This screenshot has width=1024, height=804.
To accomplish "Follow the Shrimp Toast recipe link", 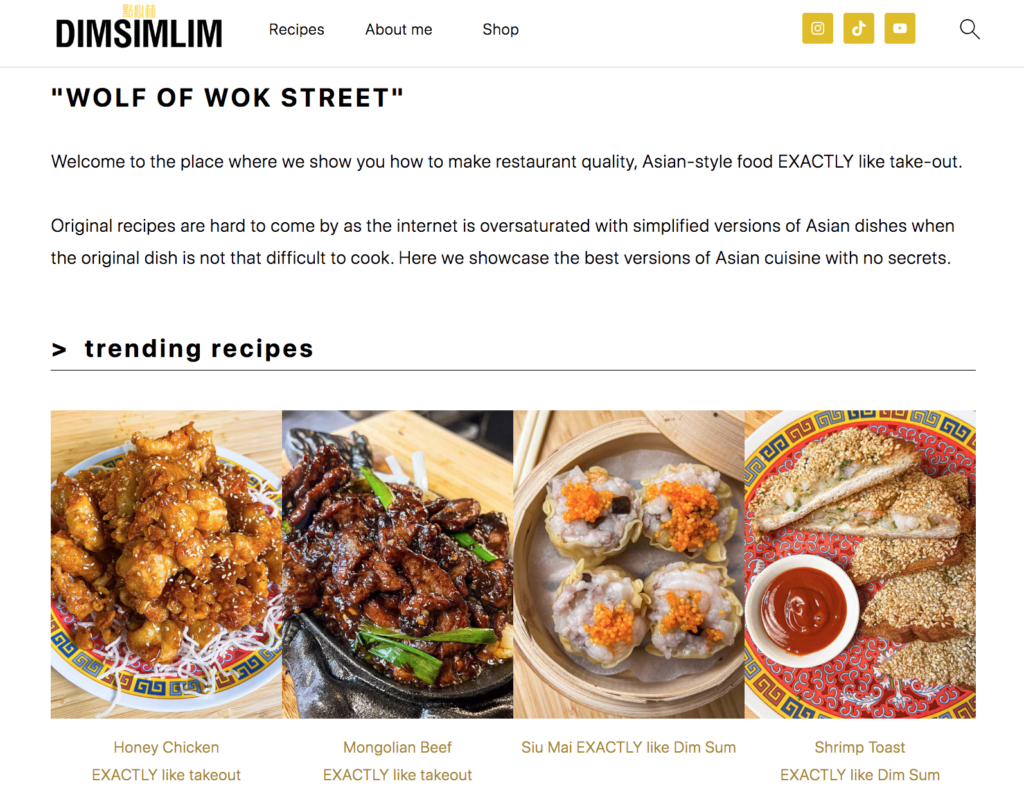I will click(860, 747).
